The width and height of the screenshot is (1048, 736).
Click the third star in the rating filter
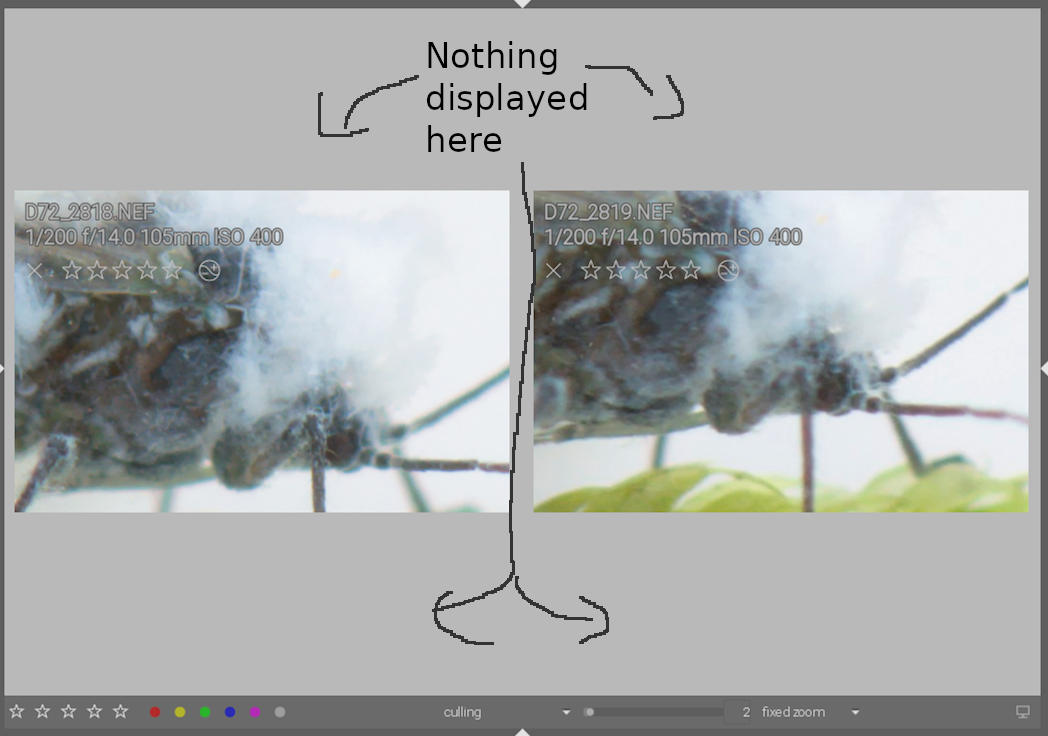pyautogui.click(x=69, y=711)
